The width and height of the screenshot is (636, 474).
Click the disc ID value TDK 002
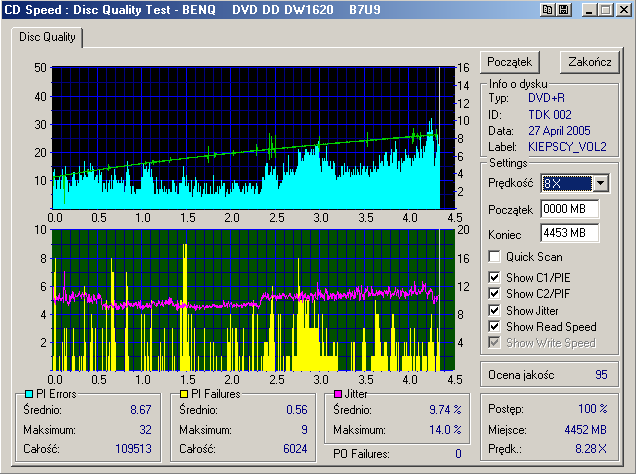click(550, 115)
